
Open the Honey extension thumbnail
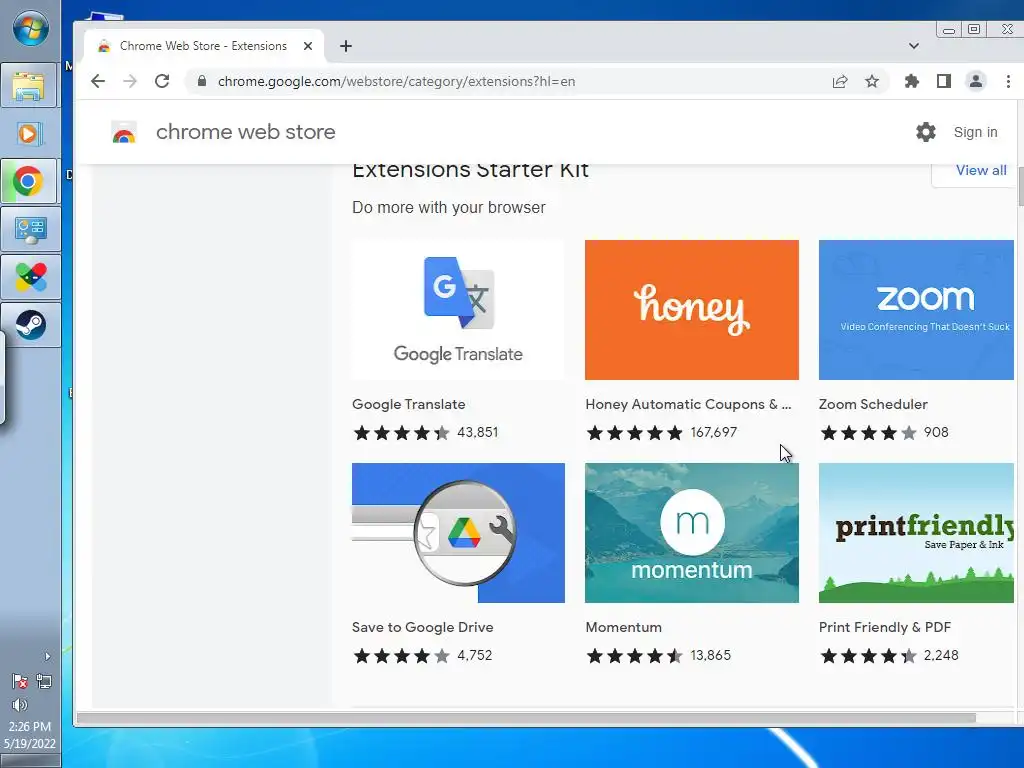[x=692, y=310]
